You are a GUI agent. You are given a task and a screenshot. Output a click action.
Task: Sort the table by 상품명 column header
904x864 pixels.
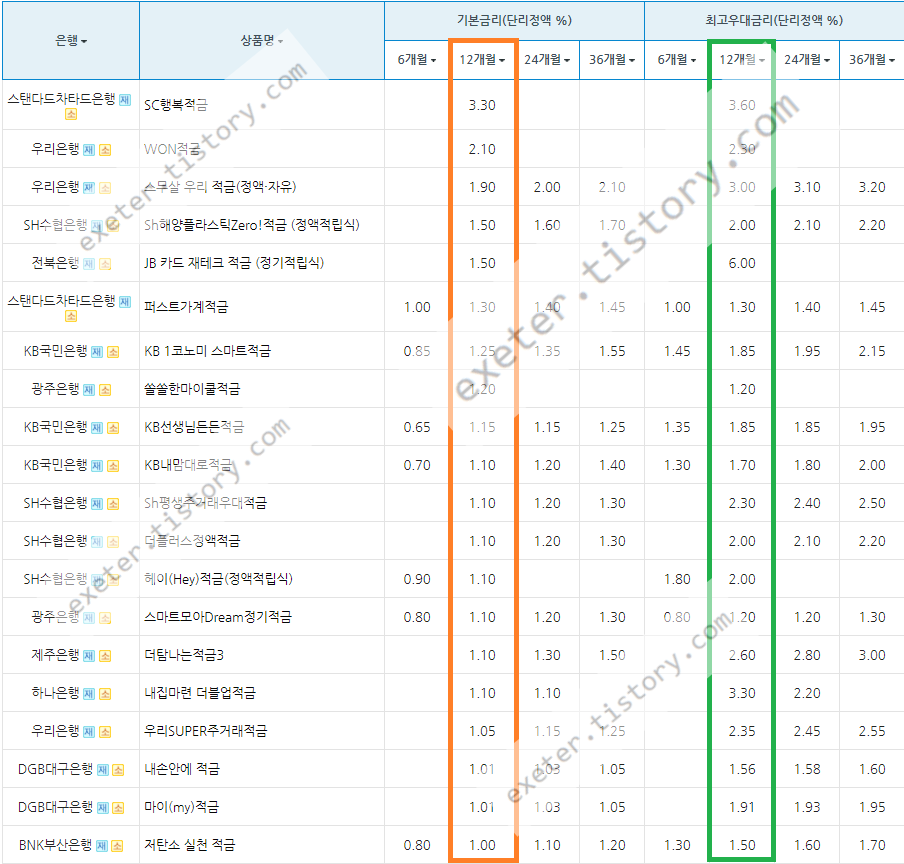pos(262,40)
